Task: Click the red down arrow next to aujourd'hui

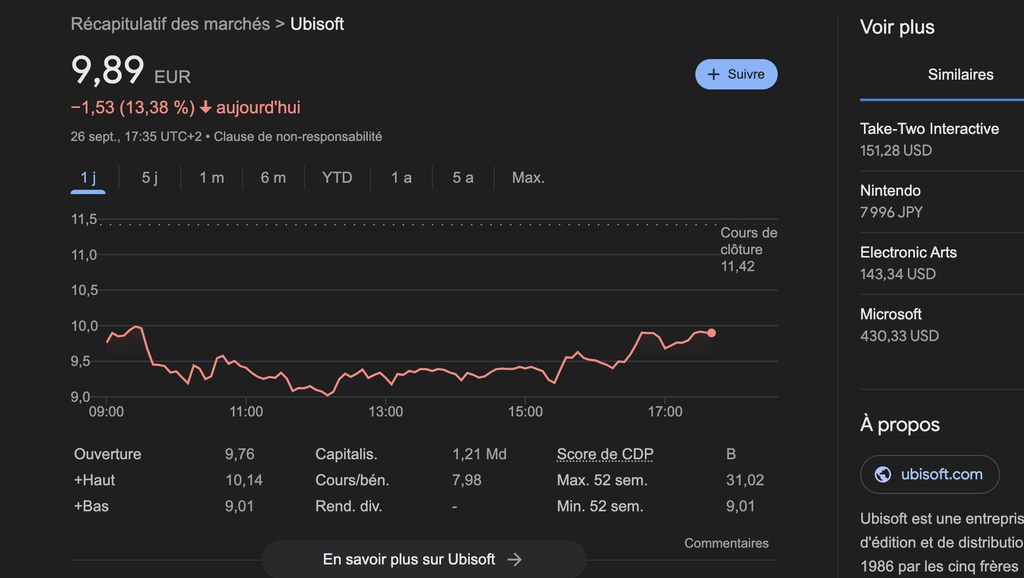Action: coord(206,108)
